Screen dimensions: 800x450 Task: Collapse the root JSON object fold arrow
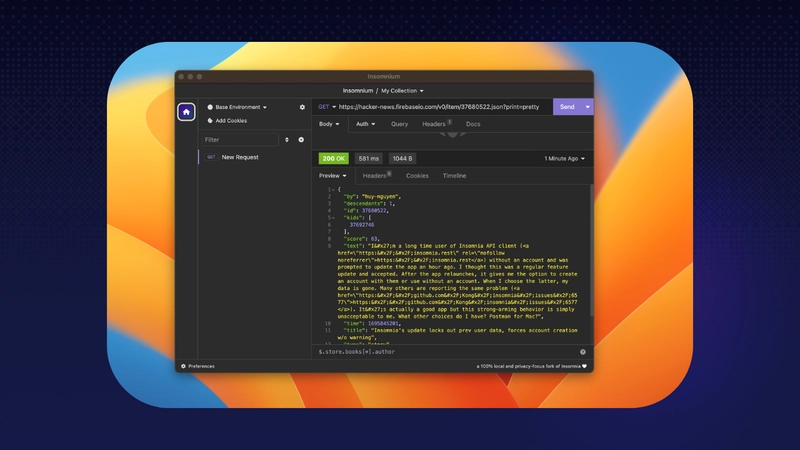point(333,189)
